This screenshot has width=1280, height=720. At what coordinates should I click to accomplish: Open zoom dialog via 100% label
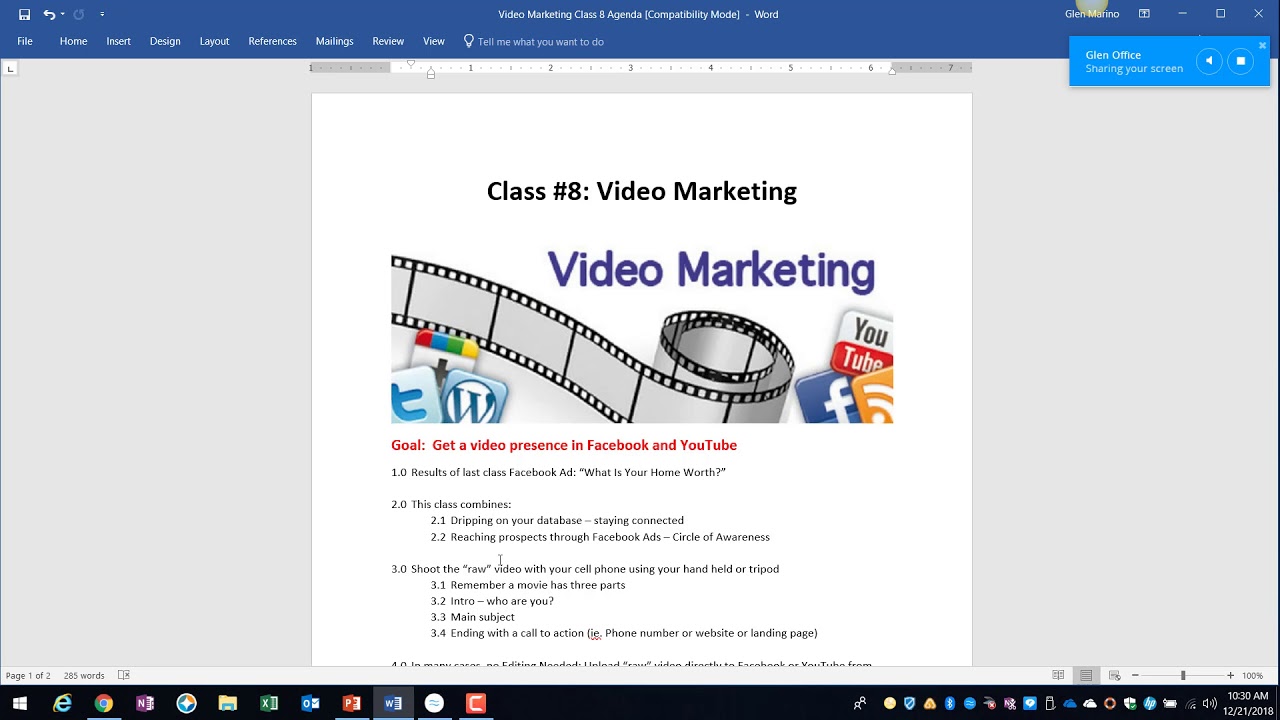click(1252, 676)
